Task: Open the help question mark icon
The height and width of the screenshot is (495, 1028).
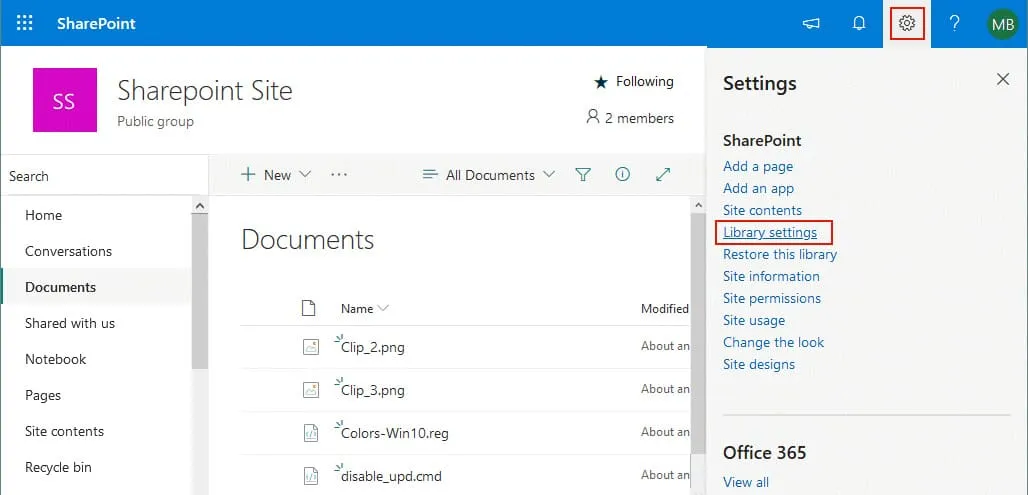Action: pyautogui.click(x=955, y=23)
